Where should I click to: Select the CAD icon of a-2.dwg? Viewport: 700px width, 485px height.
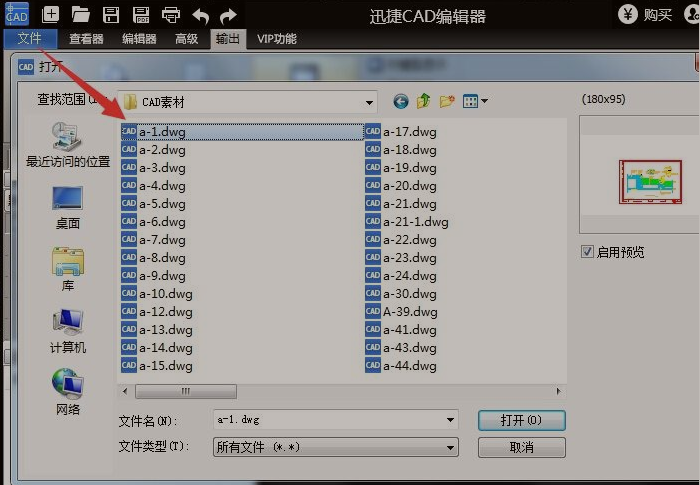[129, 149]
